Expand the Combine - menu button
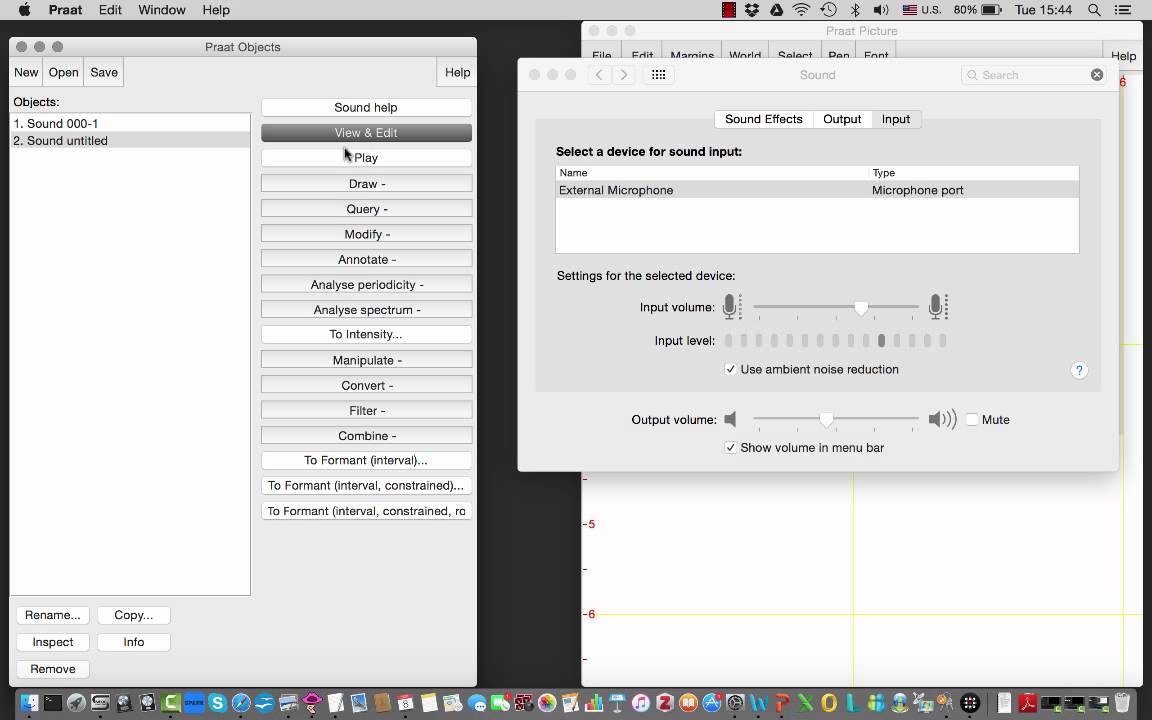Viewport: 1152px width, 720px height. click(x=367, y=436)
